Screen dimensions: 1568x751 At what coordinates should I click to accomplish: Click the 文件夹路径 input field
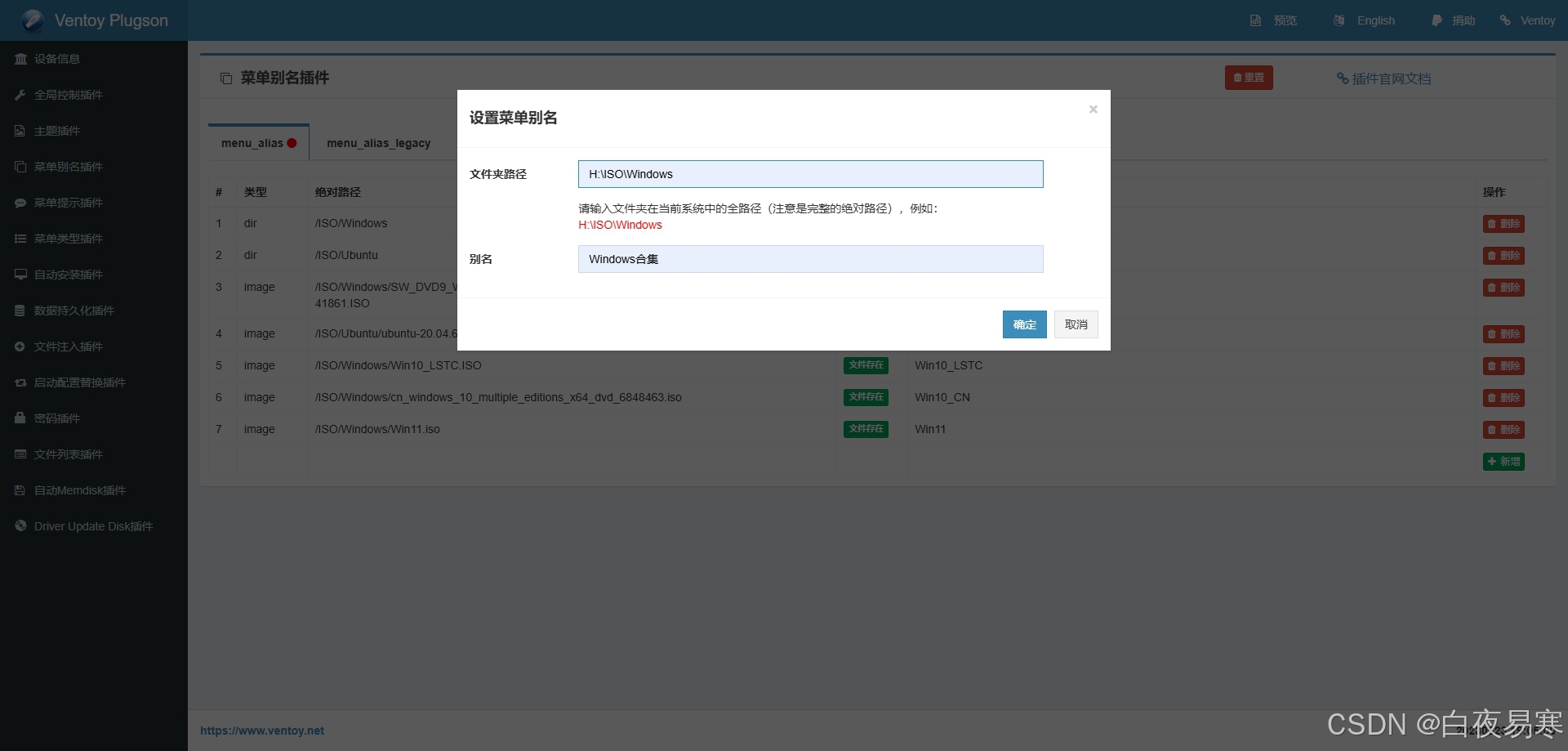810,174
